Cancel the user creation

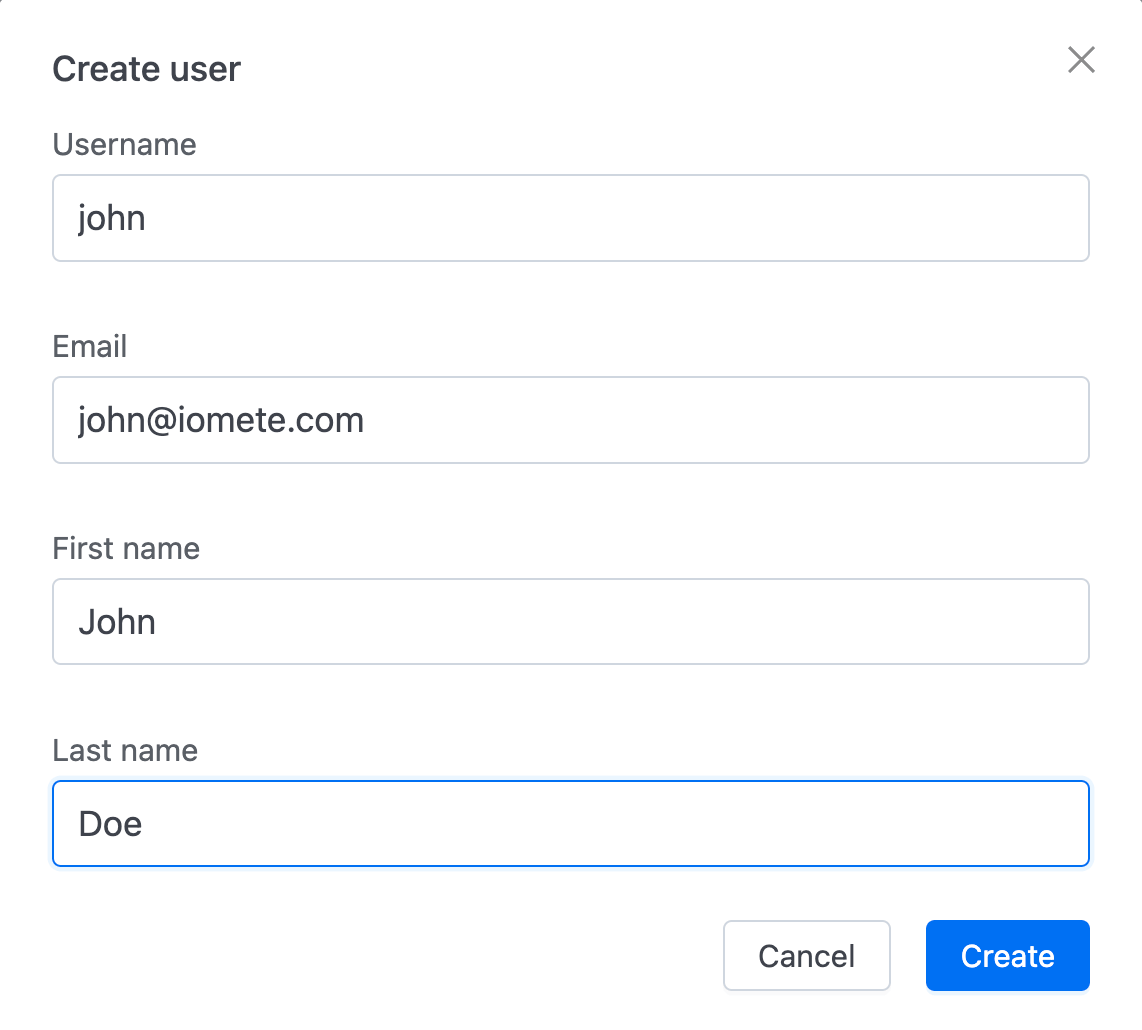click(x=806, y=955)
